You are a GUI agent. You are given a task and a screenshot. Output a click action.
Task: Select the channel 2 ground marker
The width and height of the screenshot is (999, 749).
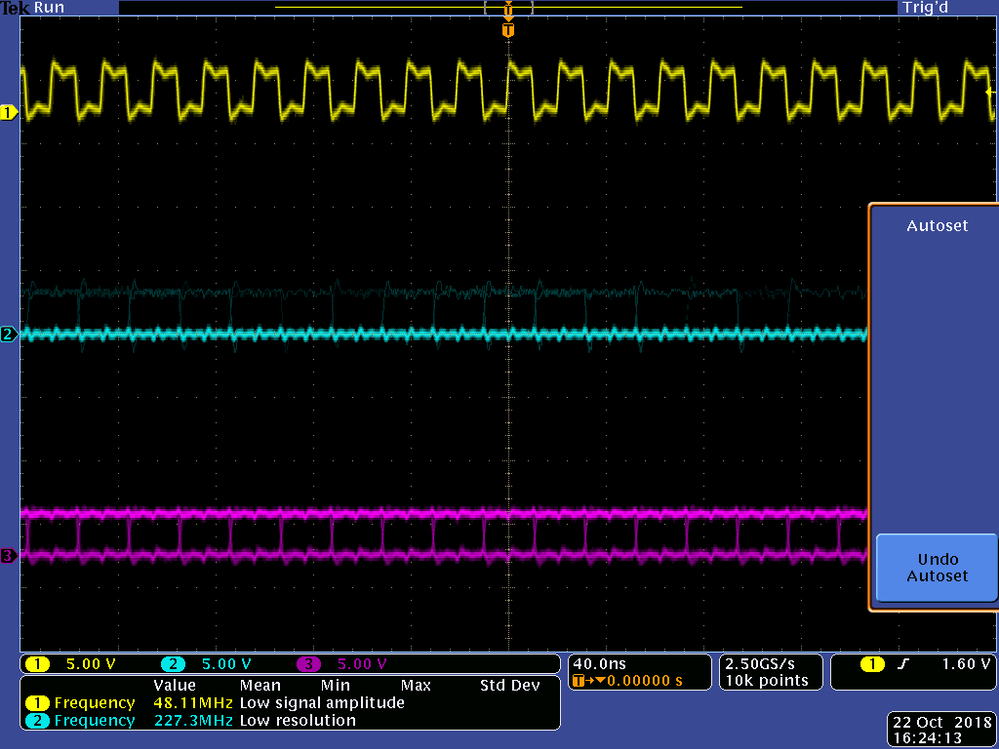coord(9,334)
